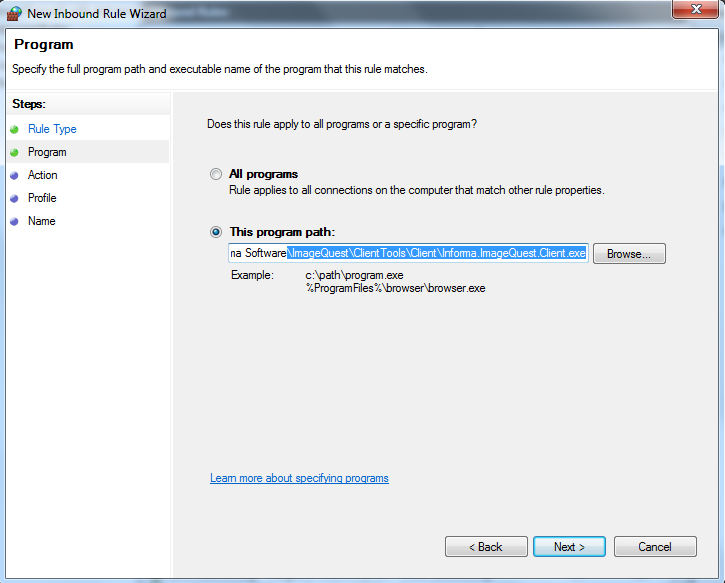This screenshot has width=725, height=583.
Task: Click the firewall wizard icon in title bar
Action: coord(14,13)
